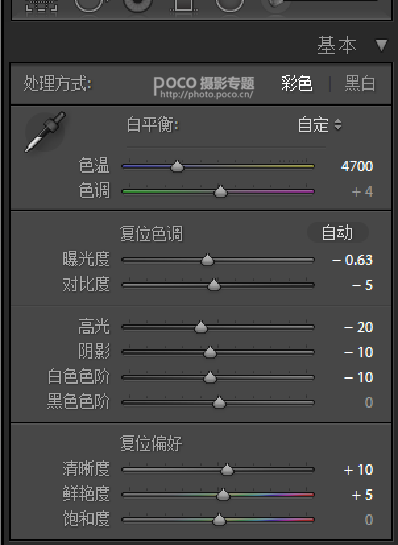Collapse the 基本 panel triangle

381,45
